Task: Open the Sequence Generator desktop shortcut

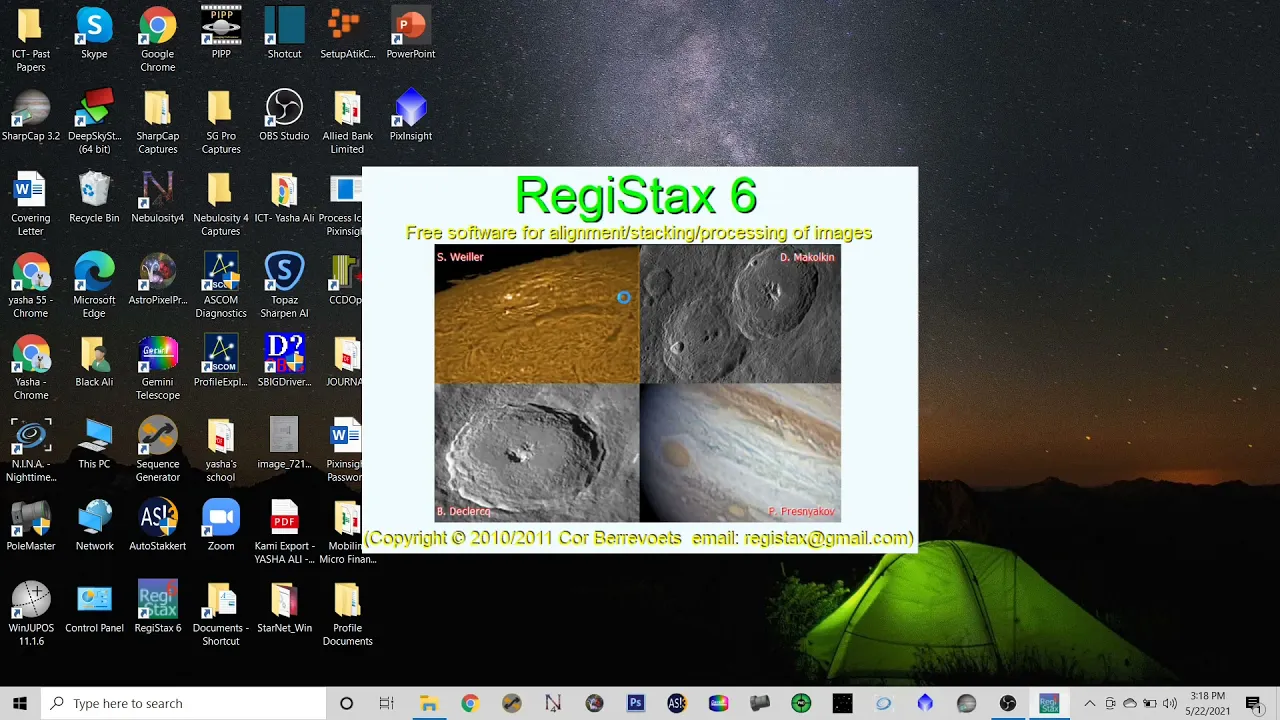Action: point(157,449)
